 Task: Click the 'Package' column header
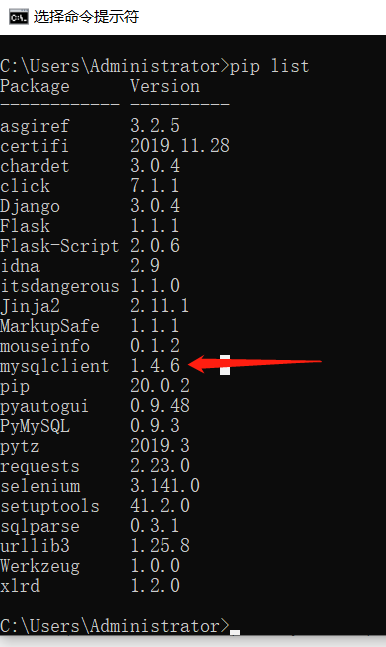coord(35,87)
